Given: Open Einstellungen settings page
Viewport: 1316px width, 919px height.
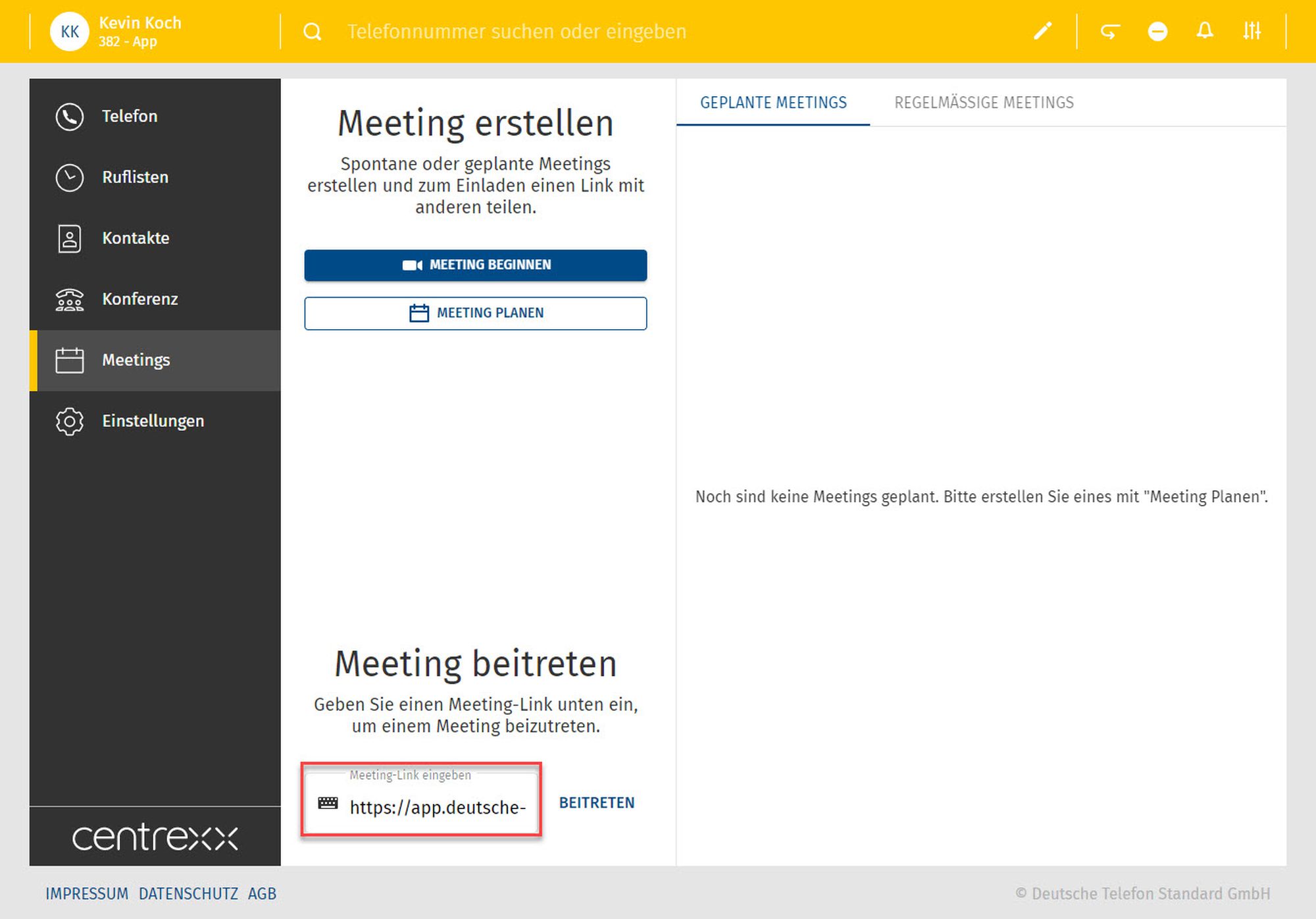Looking at the screenshot, I should pyautogui.click(x=153, y=421).
